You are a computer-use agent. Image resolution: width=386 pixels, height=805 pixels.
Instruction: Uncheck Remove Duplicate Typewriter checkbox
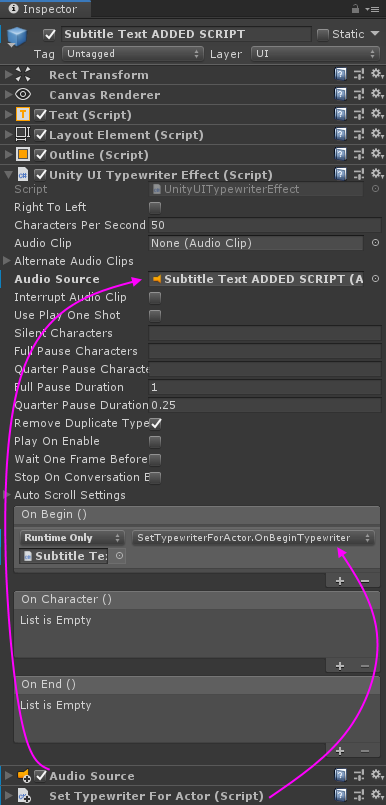coord(155,424)
